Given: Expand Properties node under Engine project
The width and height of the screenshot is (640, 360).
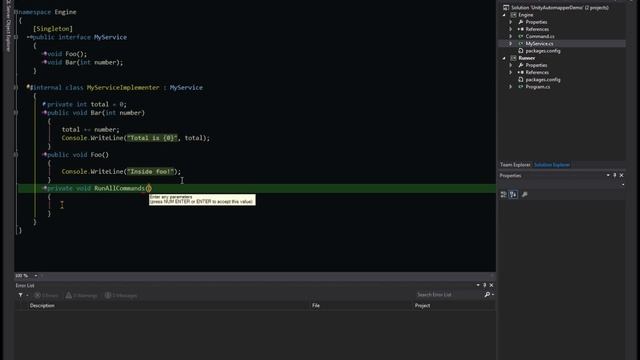Looking at the screenshot, I should point(511,22).
